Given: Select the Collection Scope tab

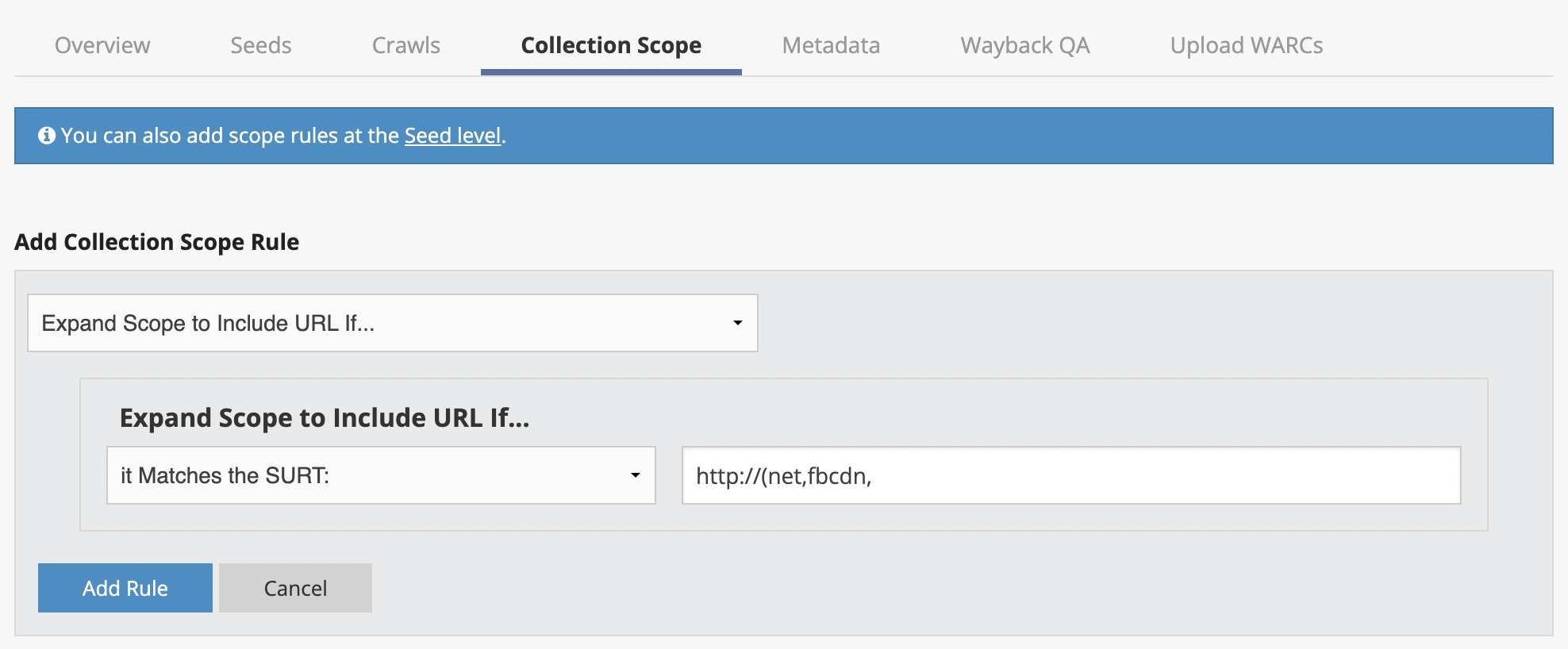Looking at the screenshot, I should click(611, 45).
